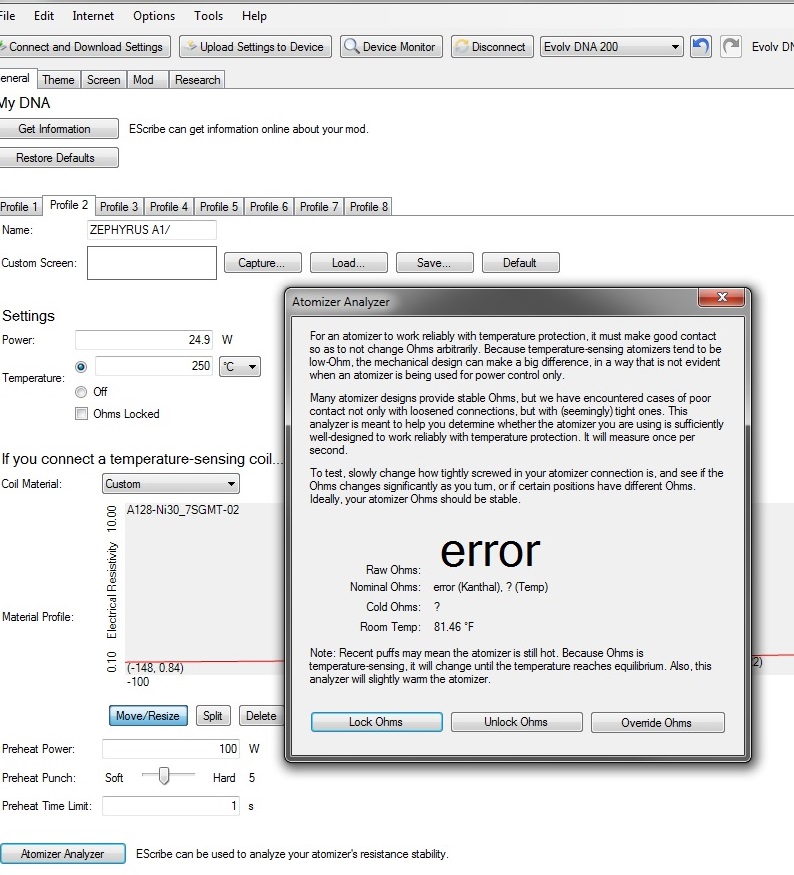
Task: Click the blue undo arrow icon
Action: (x=701, y=47)
